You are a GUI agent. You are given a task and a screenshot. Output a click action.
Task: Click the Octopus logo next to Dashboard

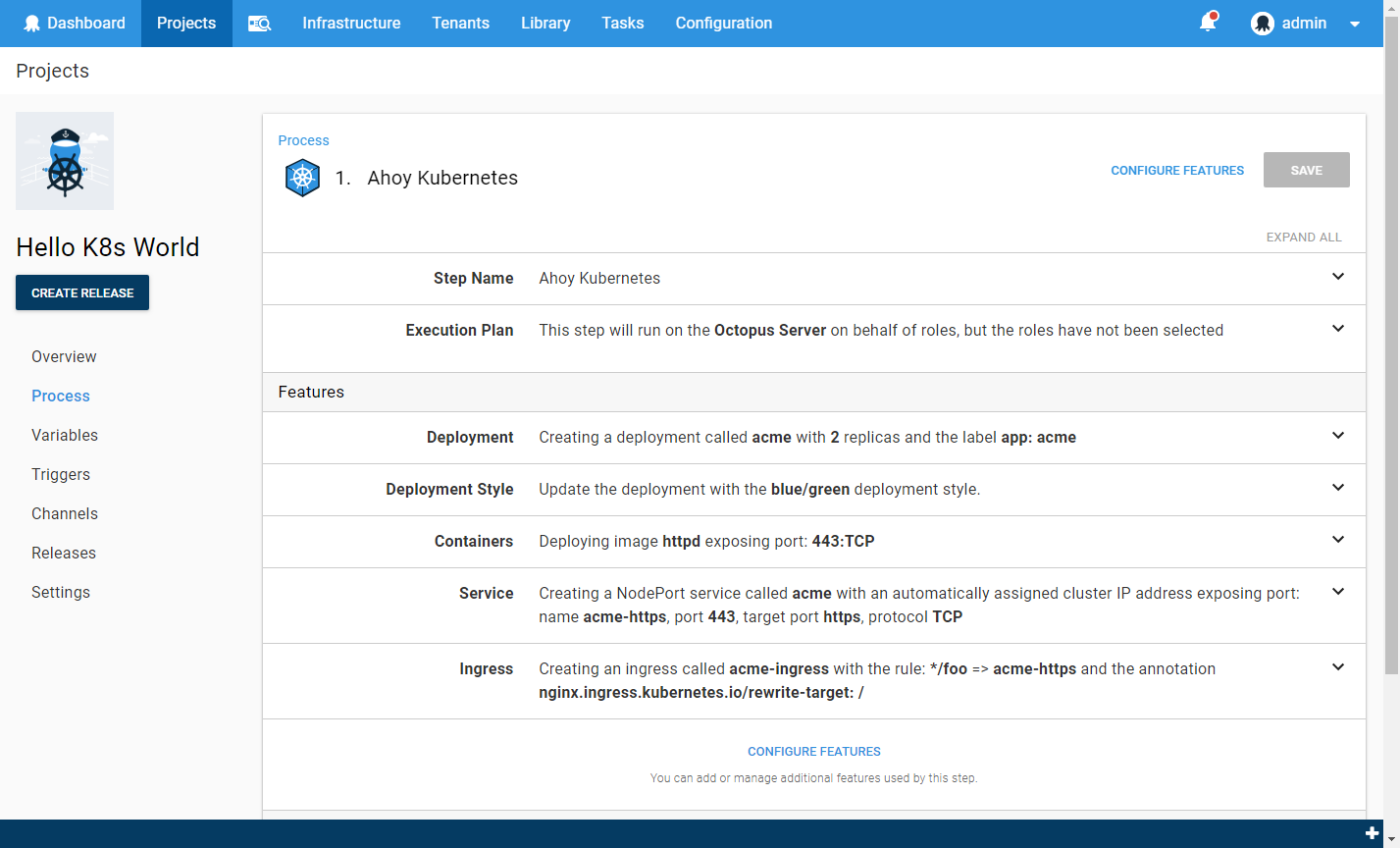32,24
